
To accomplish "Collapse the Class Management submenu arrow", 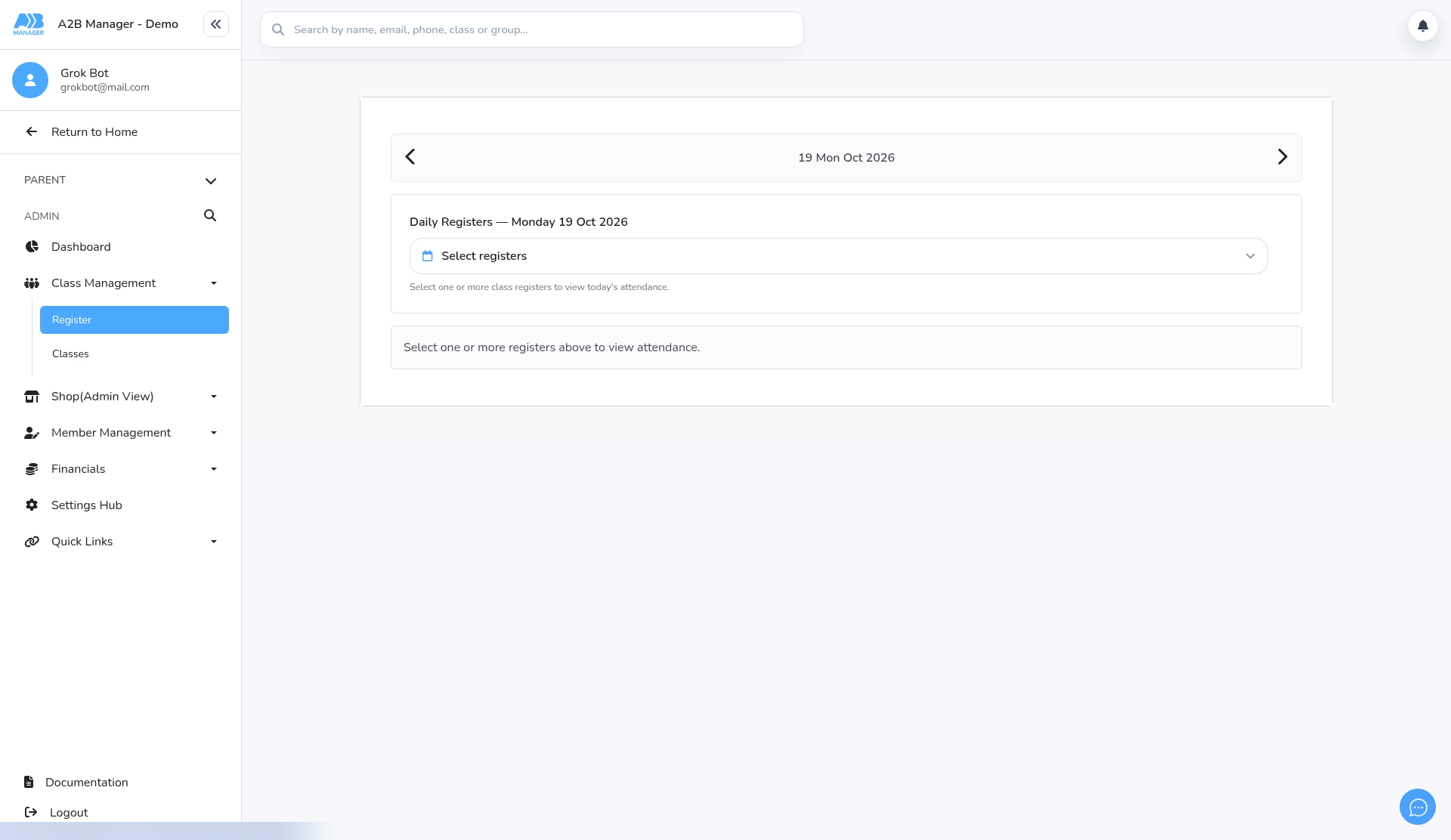I will pyautogui.click(x=214, y=283).
